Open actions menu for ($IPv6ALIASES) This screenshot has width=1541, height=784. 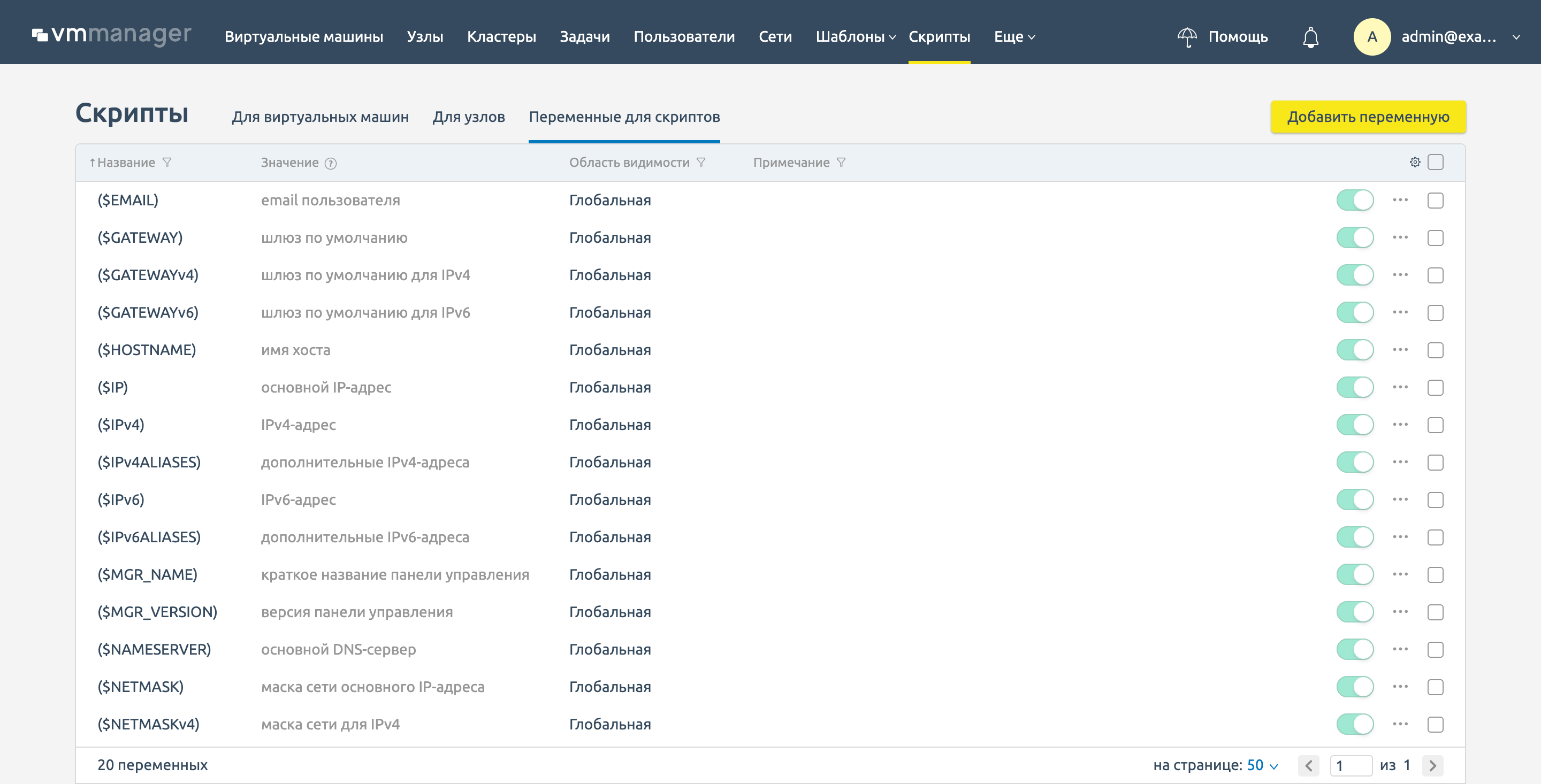[x=1400, y=537]
